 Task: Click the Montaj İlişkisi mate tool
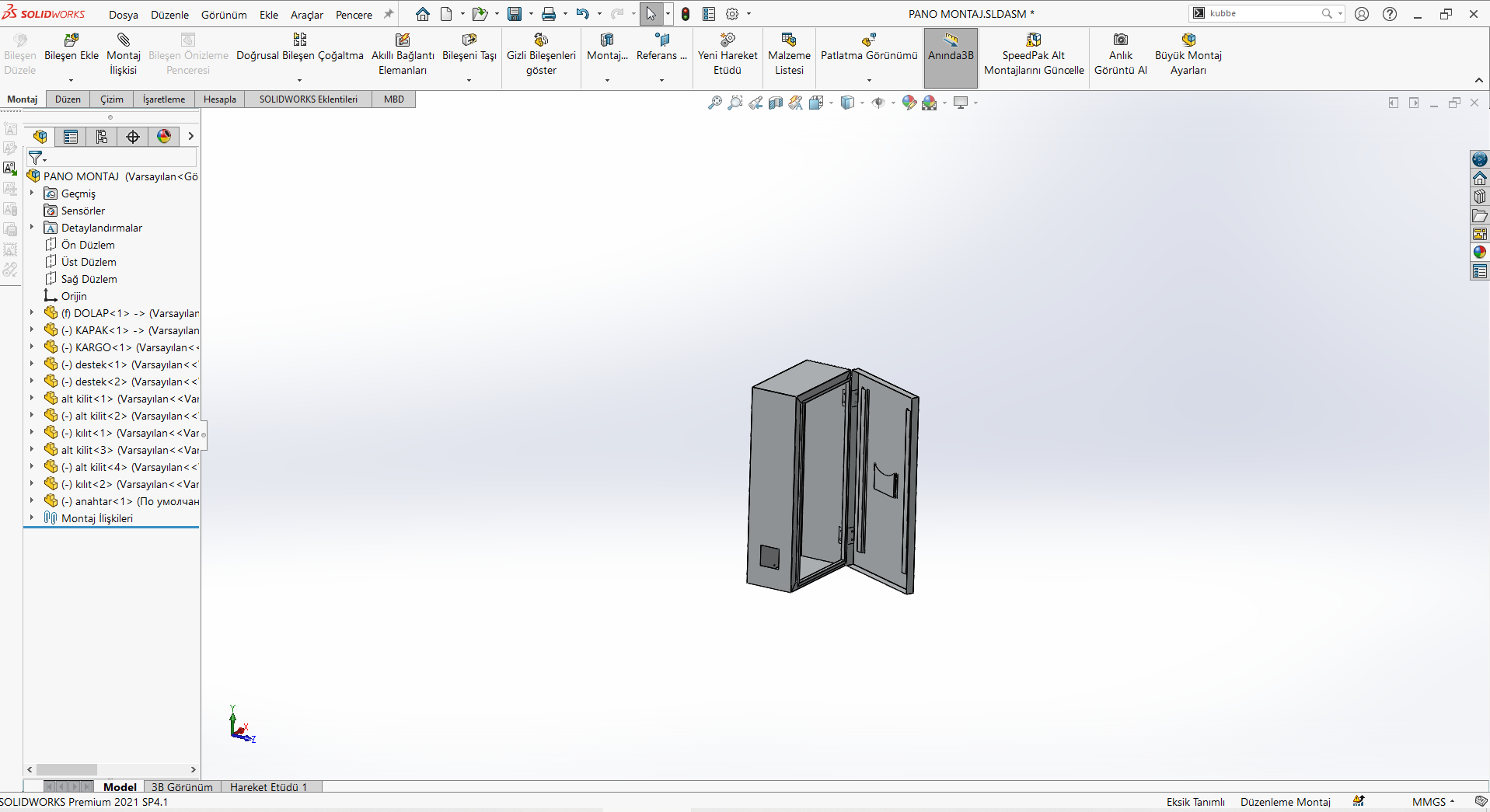tap(124, 54)
